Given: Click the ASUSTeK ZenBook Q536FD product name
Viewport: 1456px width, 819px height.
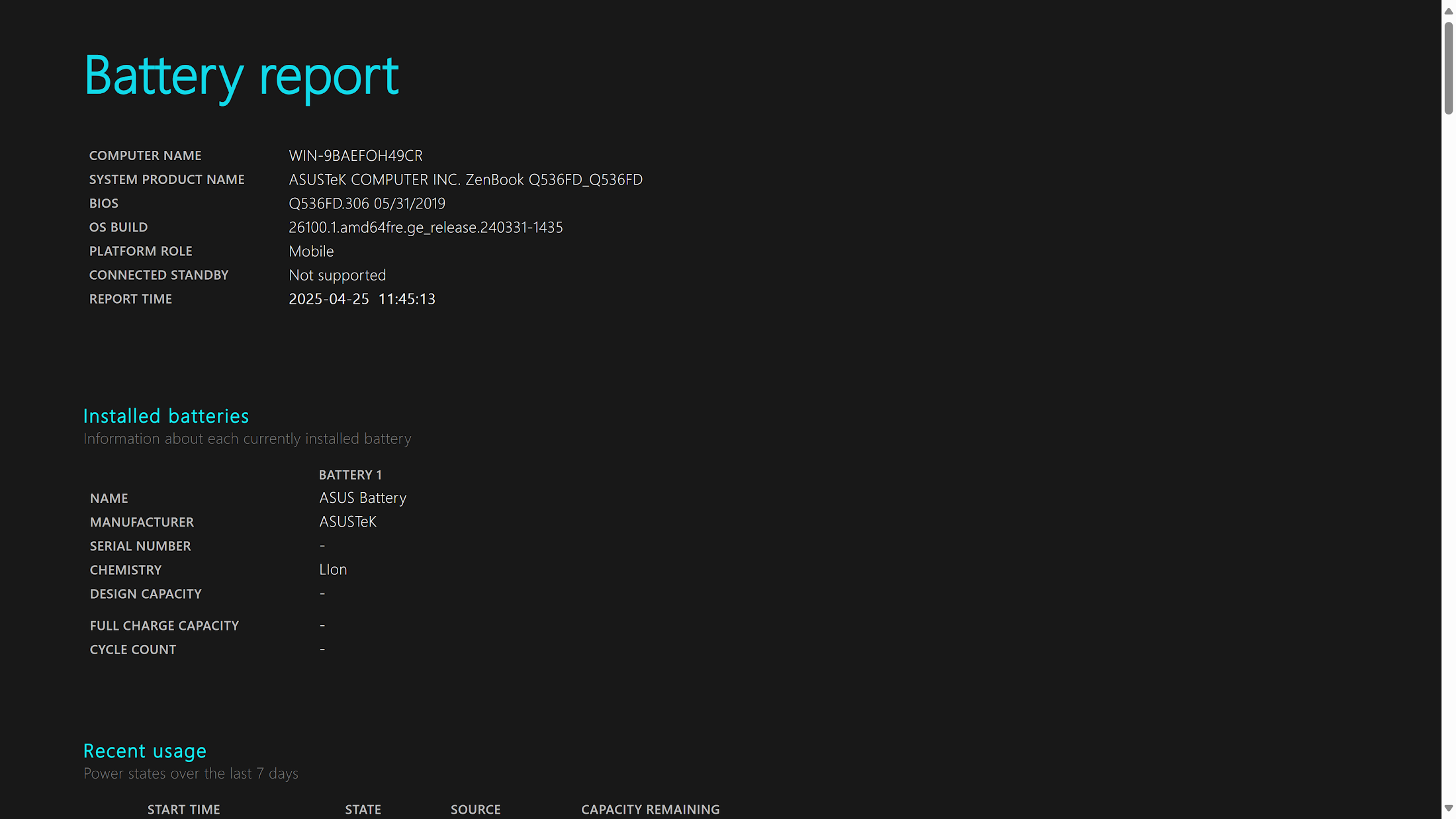Looking at the screenshot, I should click(x=465, y=179).
